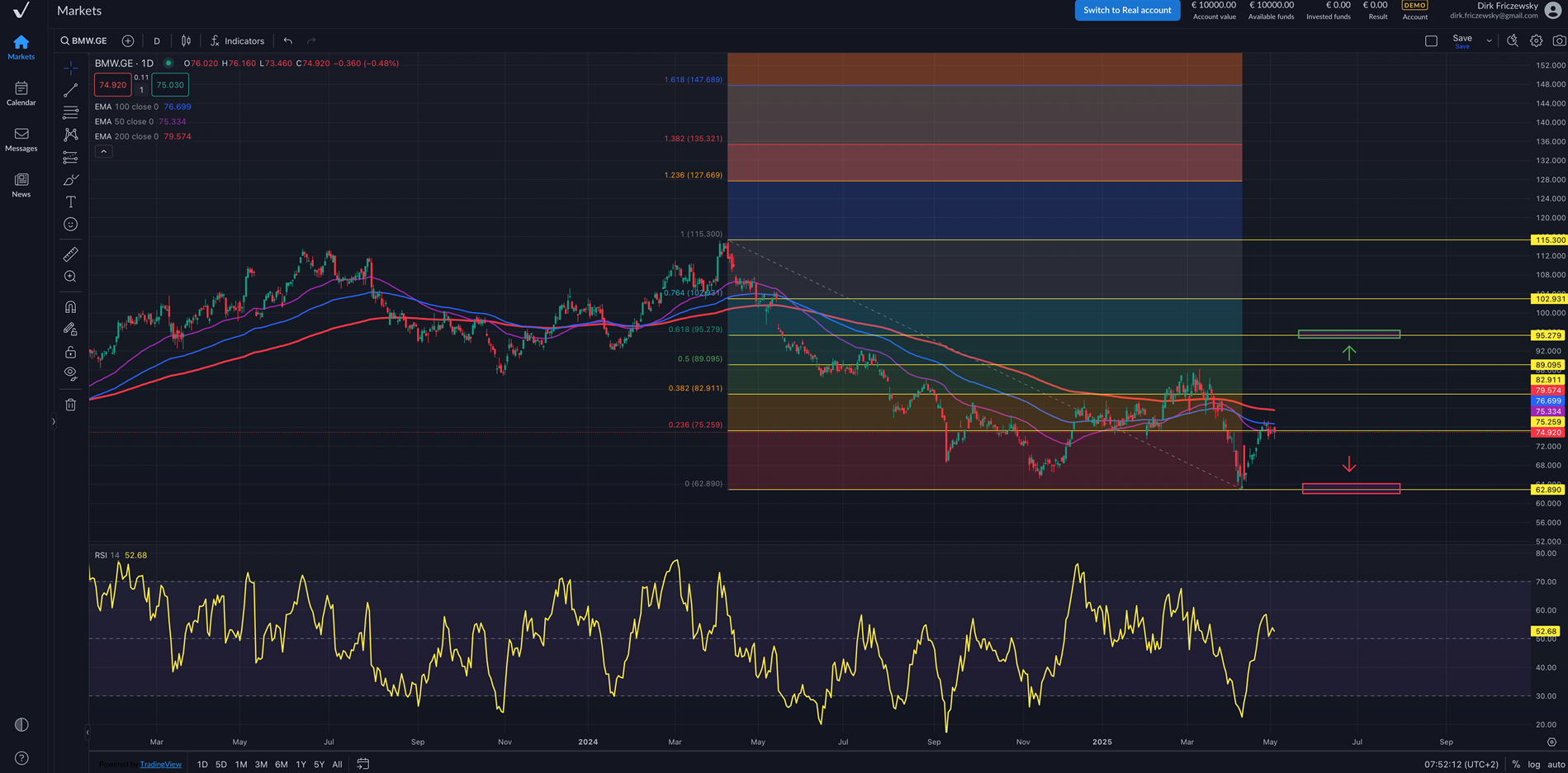
Task: Choose the candlestick chart style icon
Action: point(187,40)
